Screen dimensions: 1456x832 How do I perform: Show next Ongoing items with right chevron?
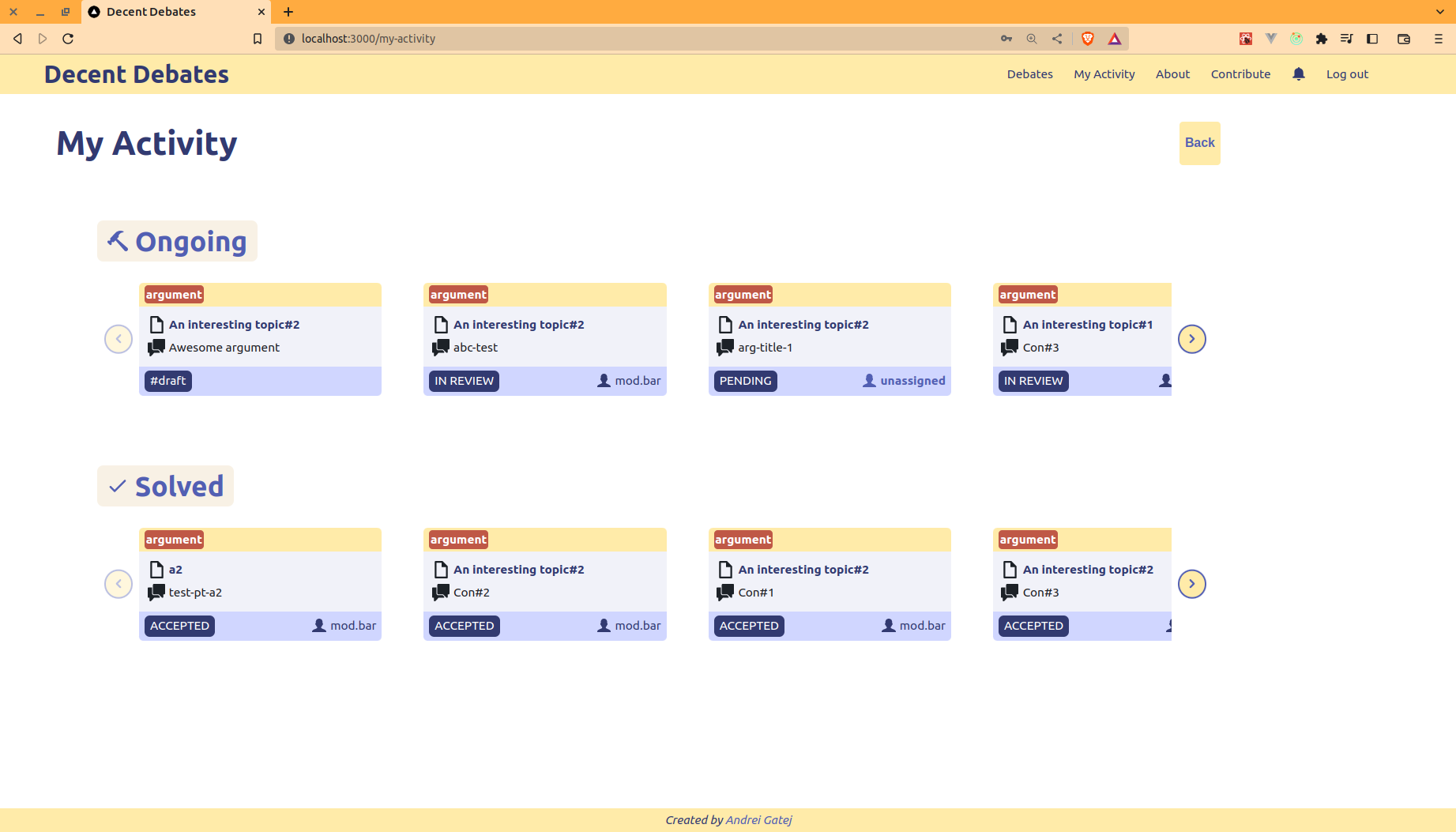1191,339
